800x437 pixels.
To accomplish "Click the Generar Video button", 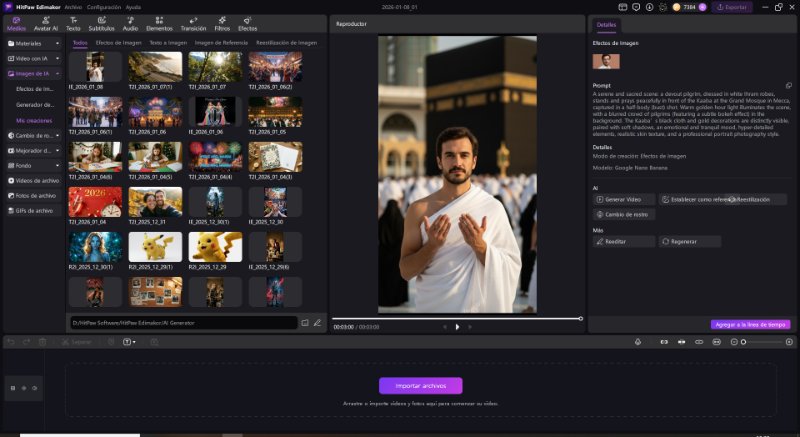I will point(623,199).
